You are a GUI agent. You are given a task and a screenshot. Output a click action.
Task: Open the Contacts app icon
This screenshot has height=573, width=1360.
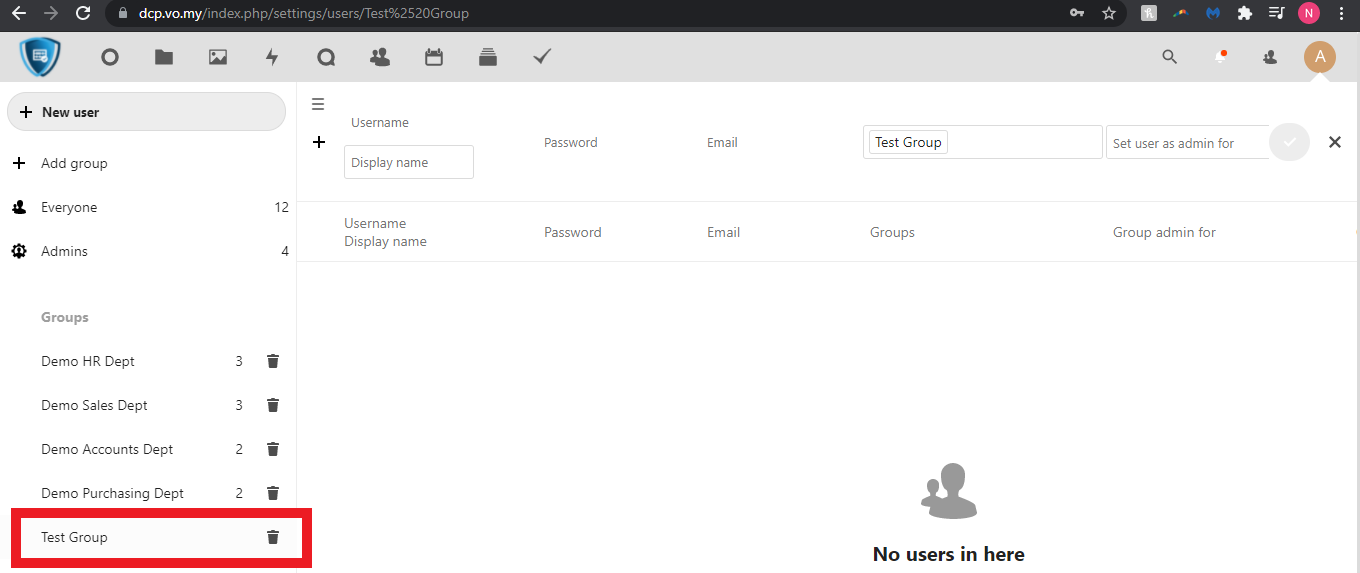click(380, 57)
